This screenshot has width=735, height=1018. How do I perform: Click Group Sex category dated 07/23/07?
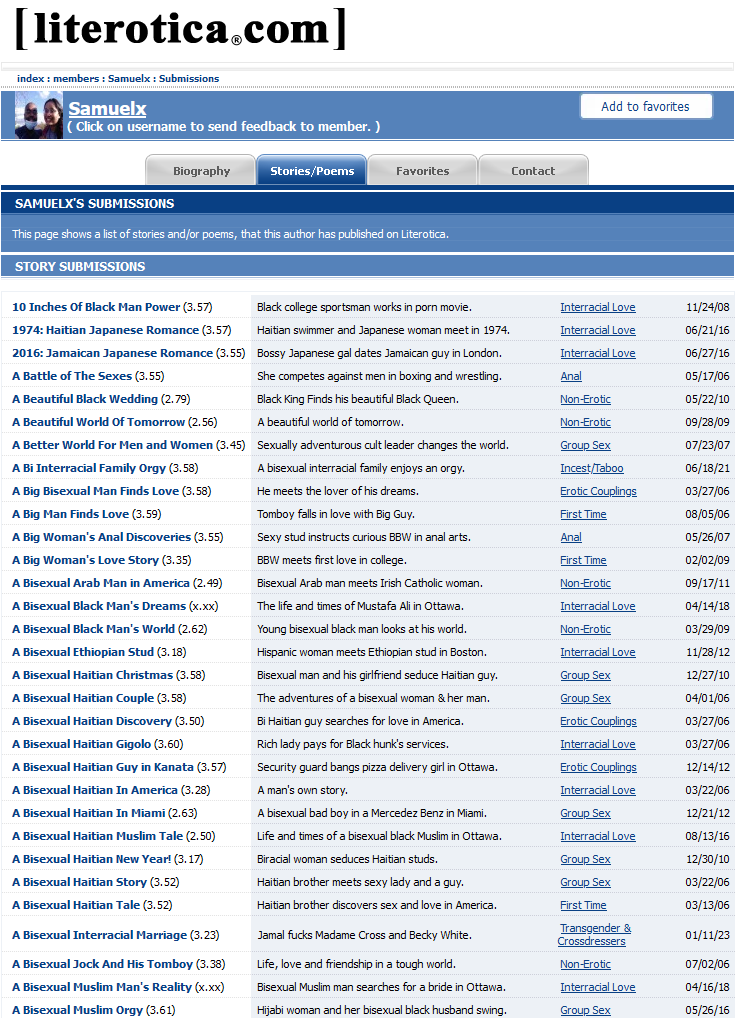click(x=585, y=445)
